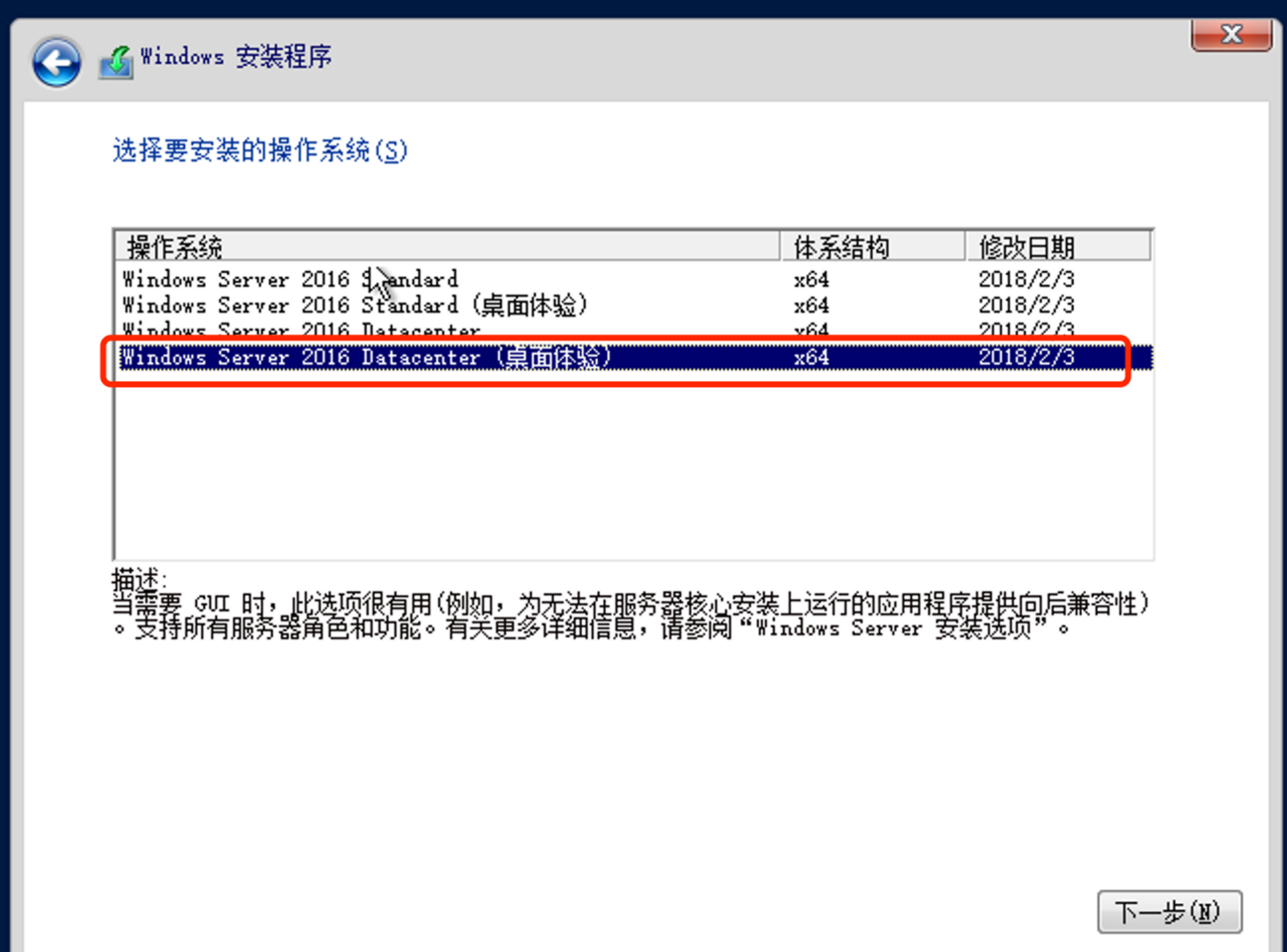Image resolution: width=1287 pixels, height=952 pixels.
Task: Select Windows Server 2016 Standard (桌面体验) row
Action: [634, 305]
